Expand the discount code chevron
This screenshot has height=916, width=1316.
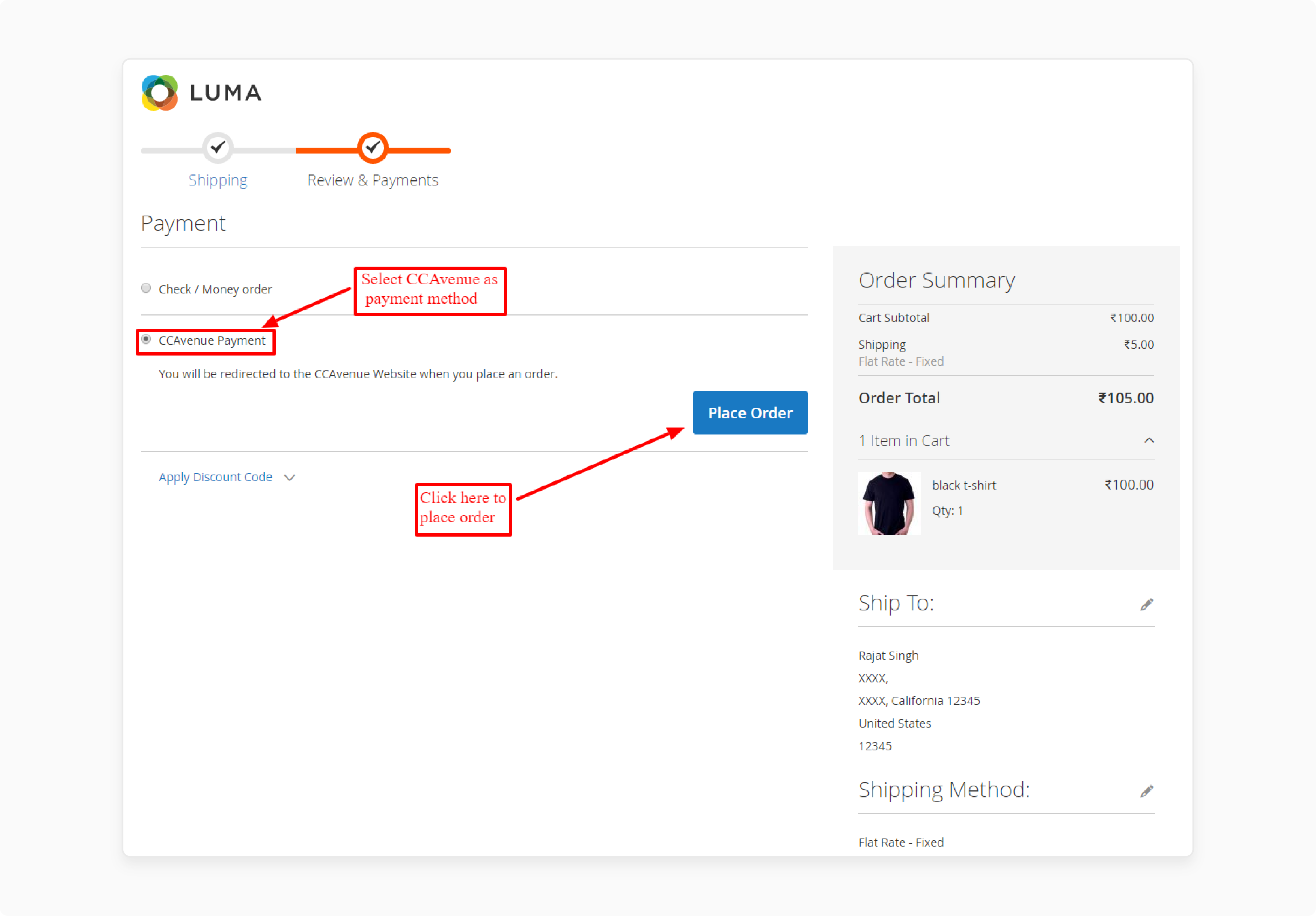point(289,477)
